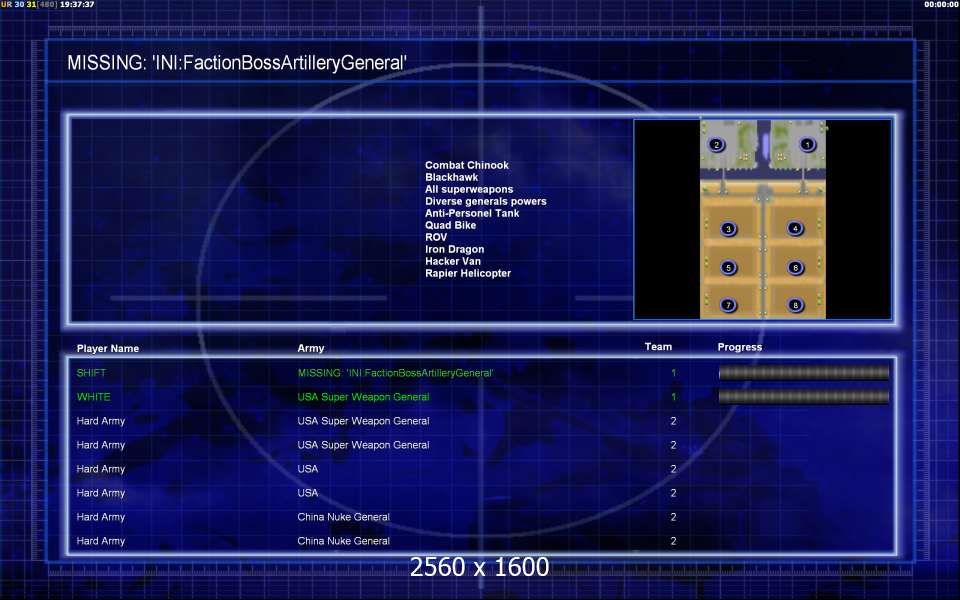Viewport: 960px width, 600px height.
Task: Select the player name 'WHITE'
Action: pyautogui.click(x=94, y=397)
